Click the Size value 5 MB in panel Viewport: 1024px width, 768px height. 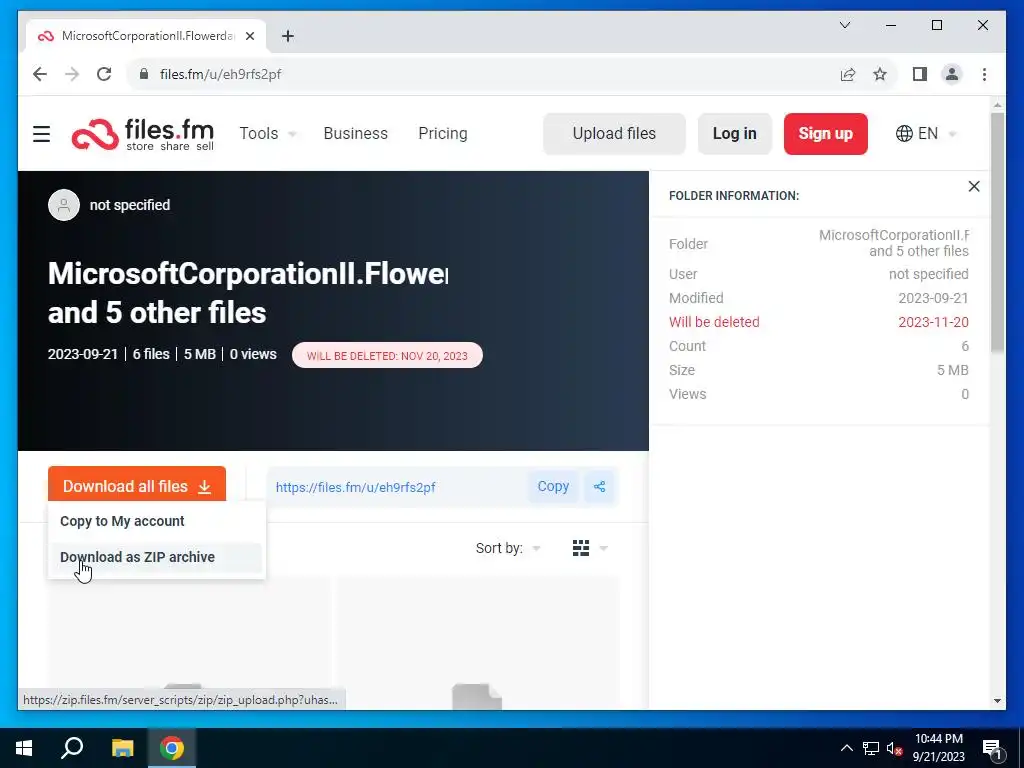point(953,370)
